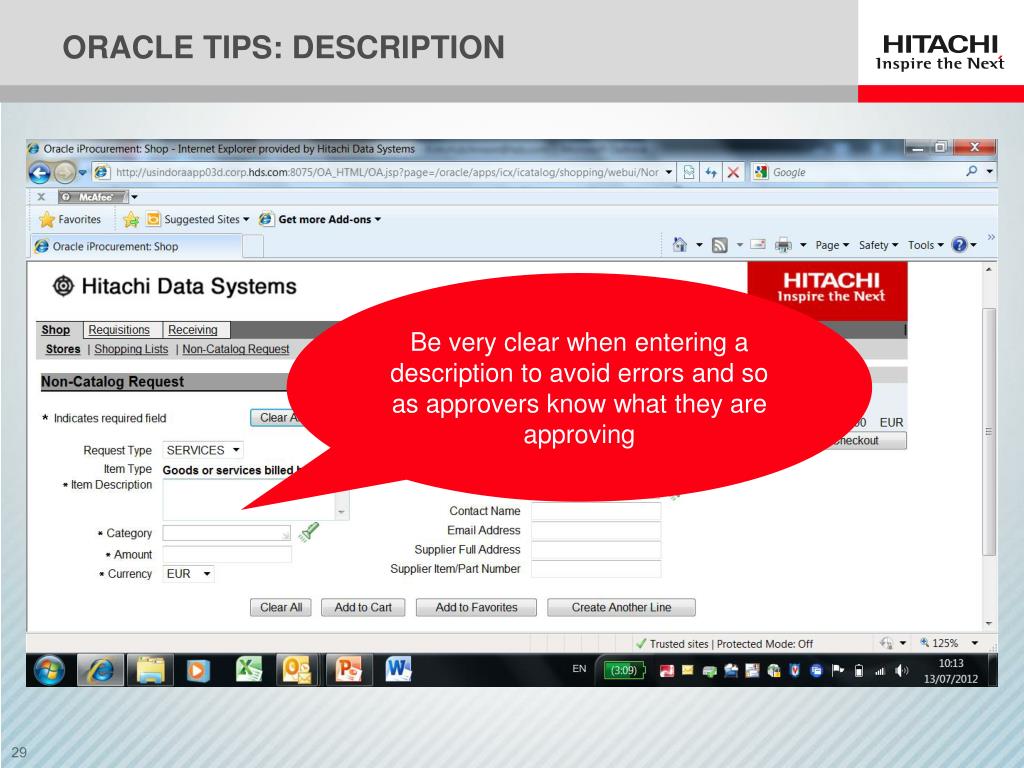Click the Amount input field
Screen dimensions: 1024x768
click(x=227, y=554)
